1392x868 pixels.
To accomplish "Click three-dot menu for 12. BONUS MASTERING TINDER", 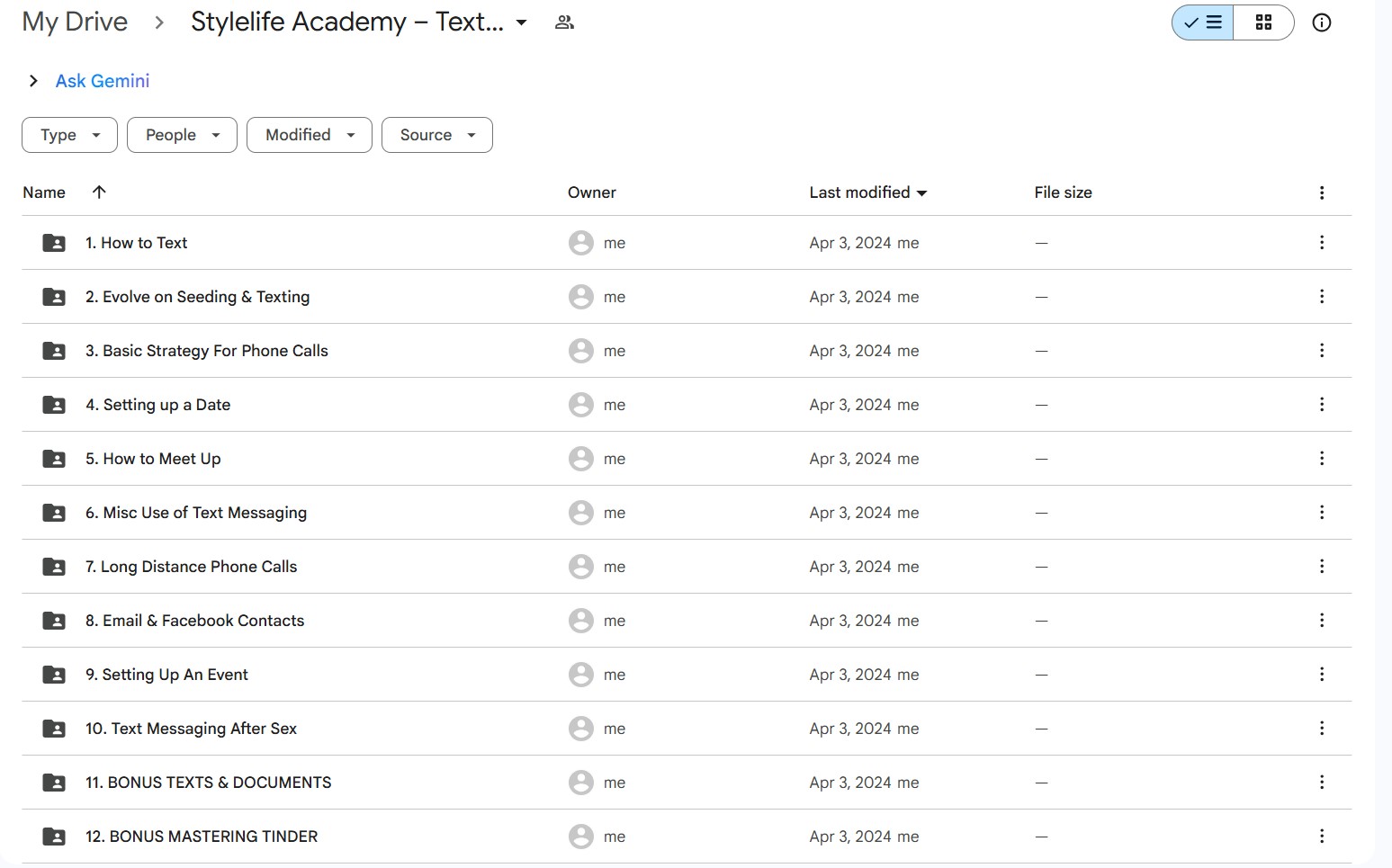I will coord(1321,837).
